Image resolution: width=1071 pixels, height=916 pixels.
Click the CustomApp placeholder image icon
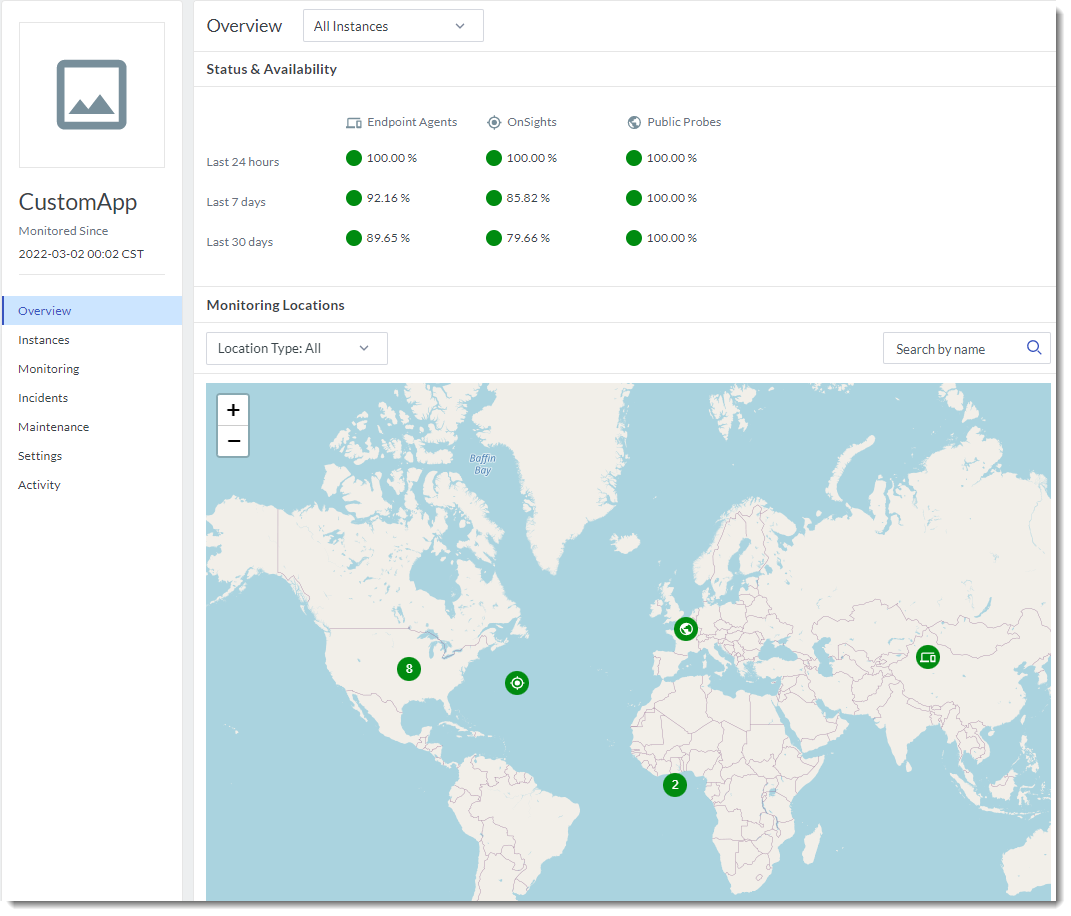[91, 94]
